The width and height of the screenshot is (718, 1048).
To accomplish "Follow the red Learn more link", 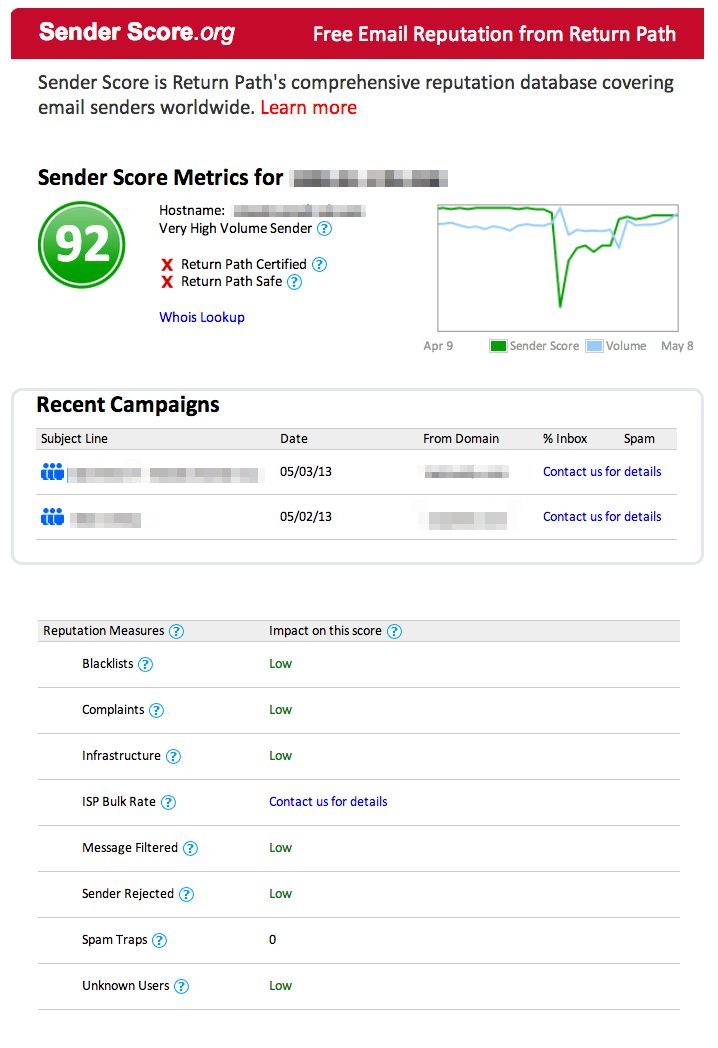I will point(308,108).
